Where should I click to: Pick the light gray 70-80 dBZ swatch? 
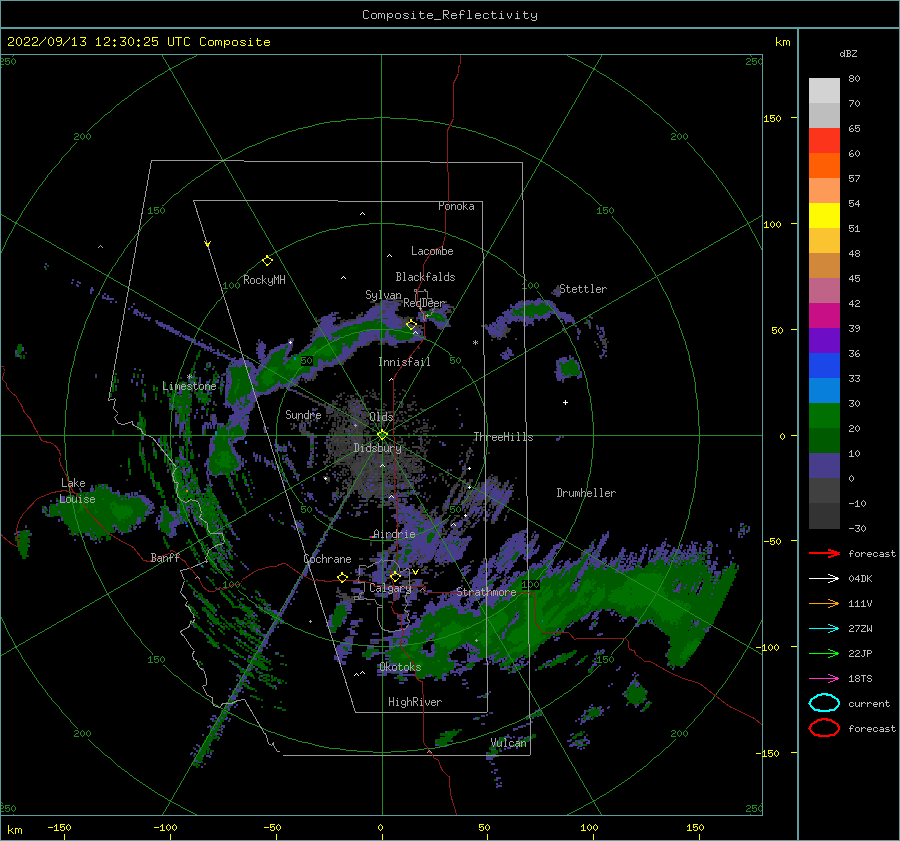point(824,91)
